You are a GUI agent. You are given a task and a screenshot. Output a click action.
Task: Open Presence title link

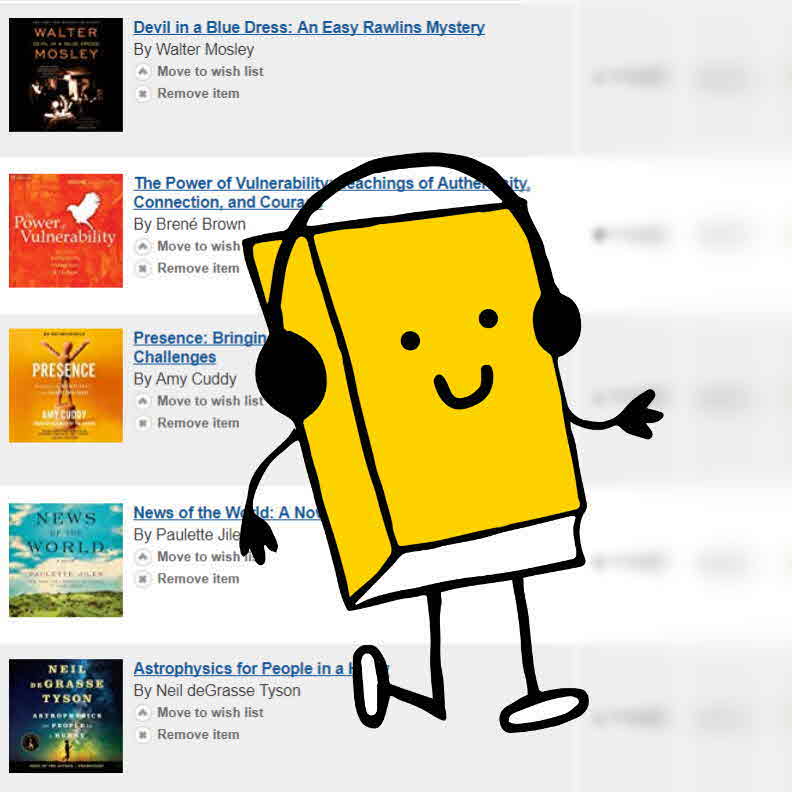pyautogui.click(x=201, y=347)
